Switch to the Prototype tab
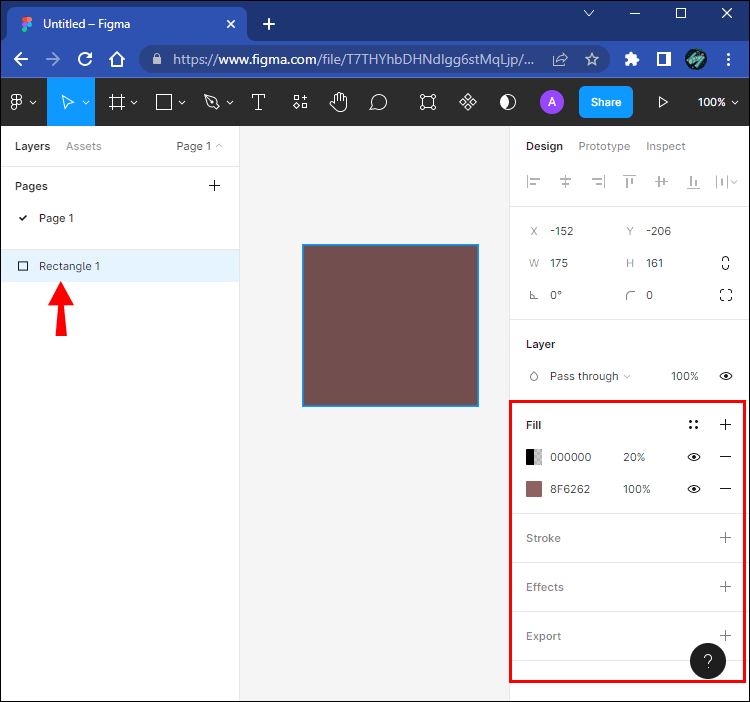Viewport: 750px width, 702px height. tap(604, 146)
